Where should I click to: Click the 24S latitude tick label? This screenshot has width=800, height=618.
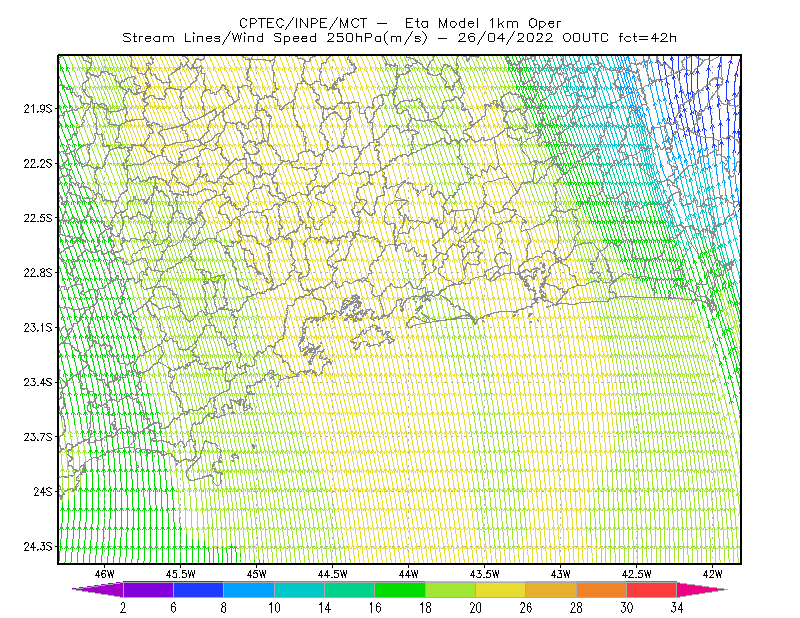[x=43, y=492]
